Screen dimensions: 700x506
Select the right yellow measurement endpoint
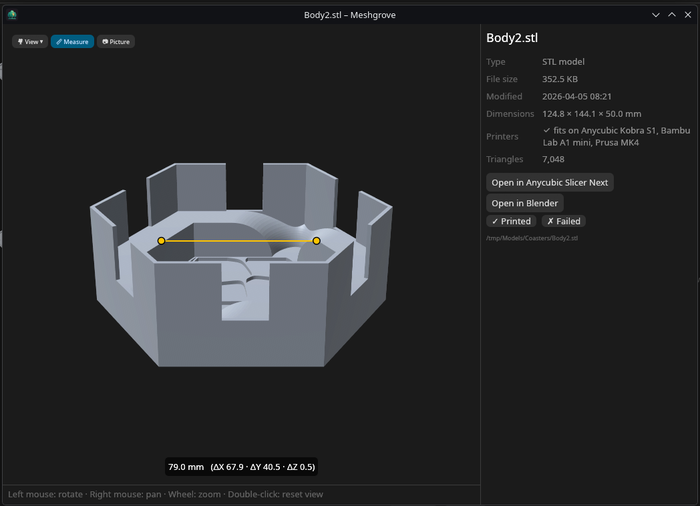tap(316, 241)
